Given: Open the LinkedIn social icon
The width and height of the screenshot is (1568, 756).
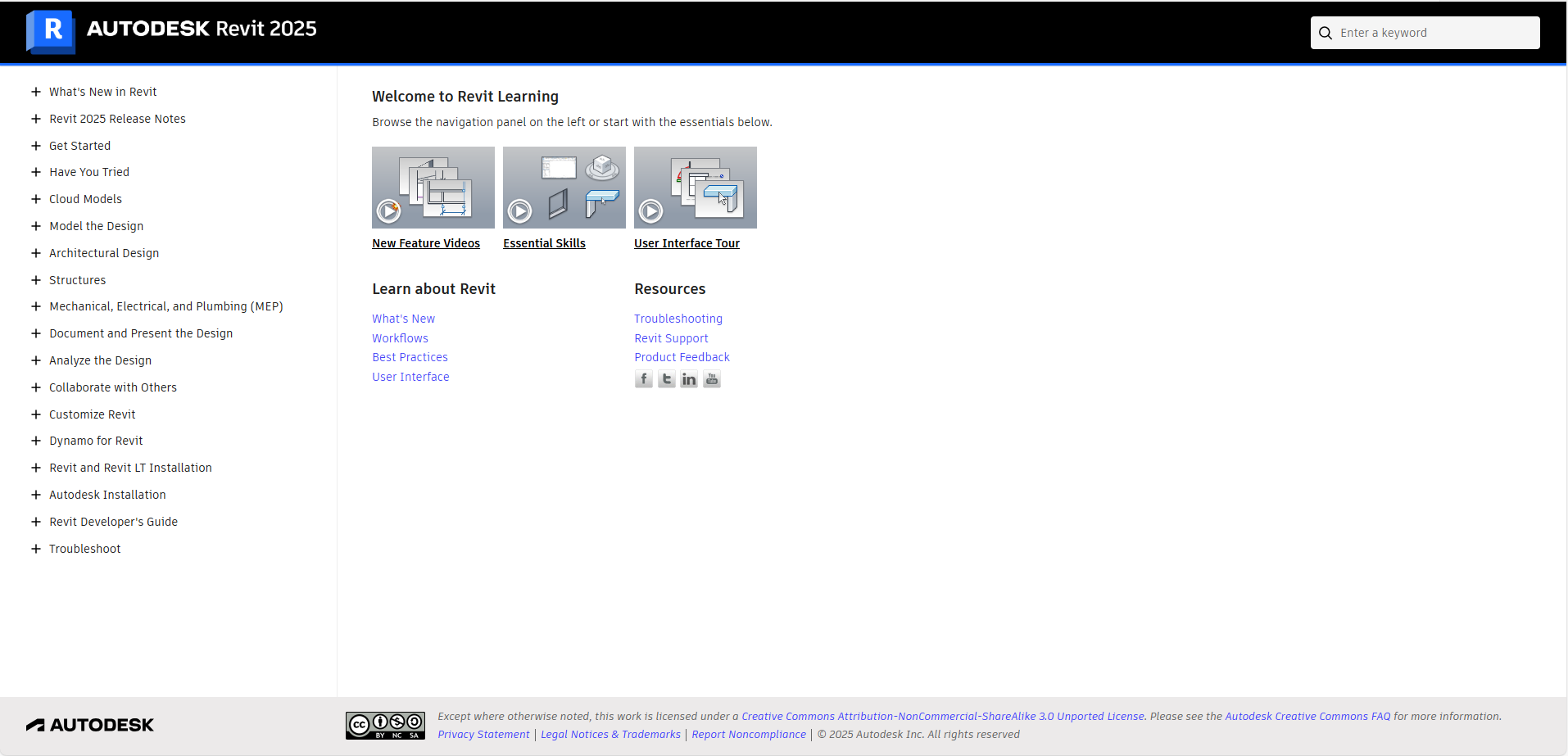Looking at the screenshot, I should [x=689, y=379].
